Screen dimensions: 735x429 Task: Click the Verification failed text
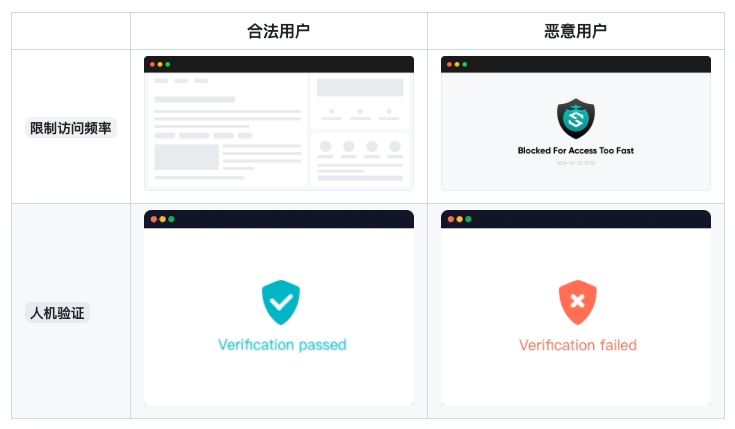[x=578, y=345]
